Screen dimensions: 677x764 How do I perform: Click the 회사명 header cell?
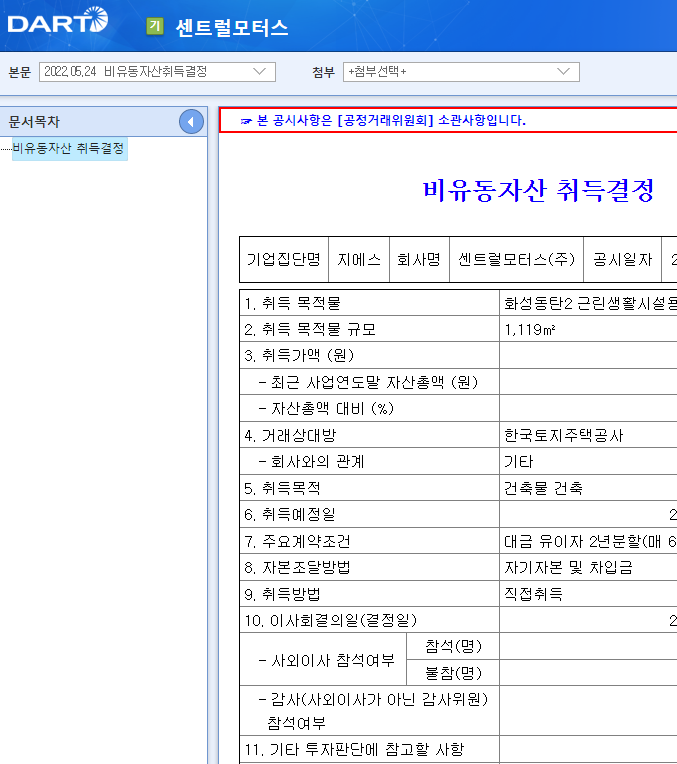coord(419,260)
